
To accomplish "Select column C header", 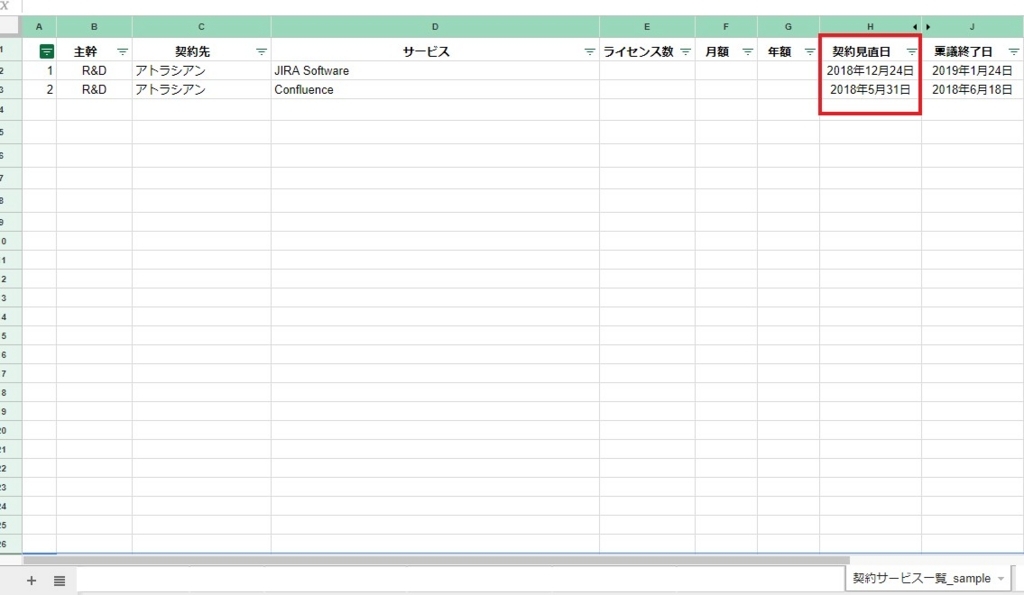I will click(x=201, y=27).
